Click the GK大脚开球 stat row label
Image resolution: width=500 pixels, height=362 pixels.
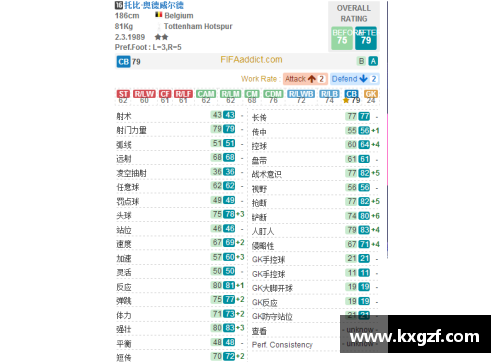(272, 288)
